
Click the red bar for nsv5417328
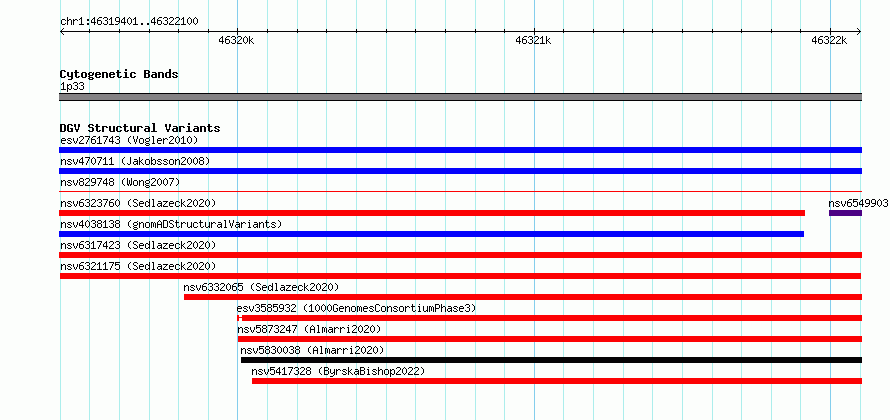(x=557, y=381)
